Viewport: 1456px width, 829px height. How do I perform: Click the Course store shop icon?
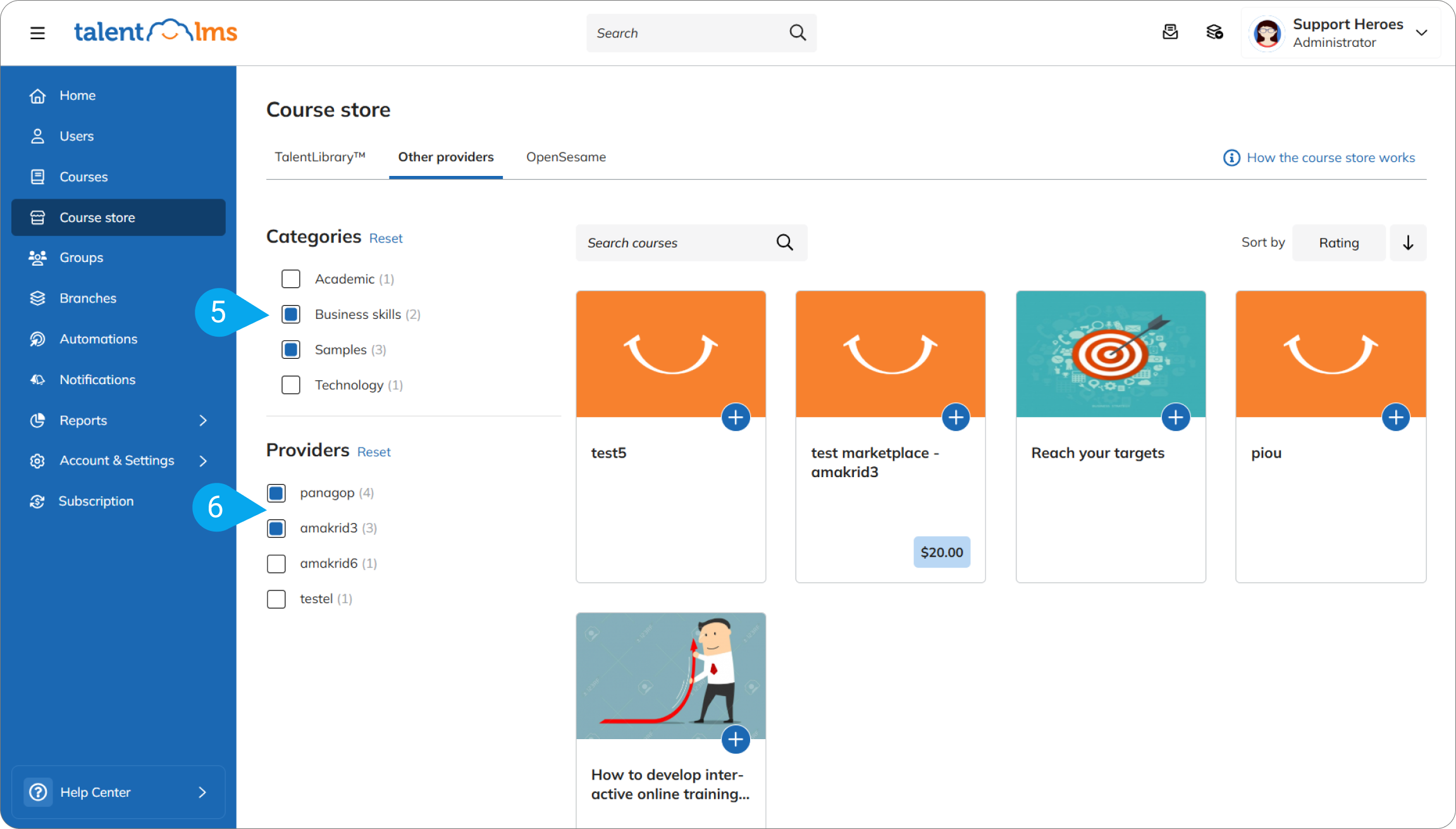37,218
